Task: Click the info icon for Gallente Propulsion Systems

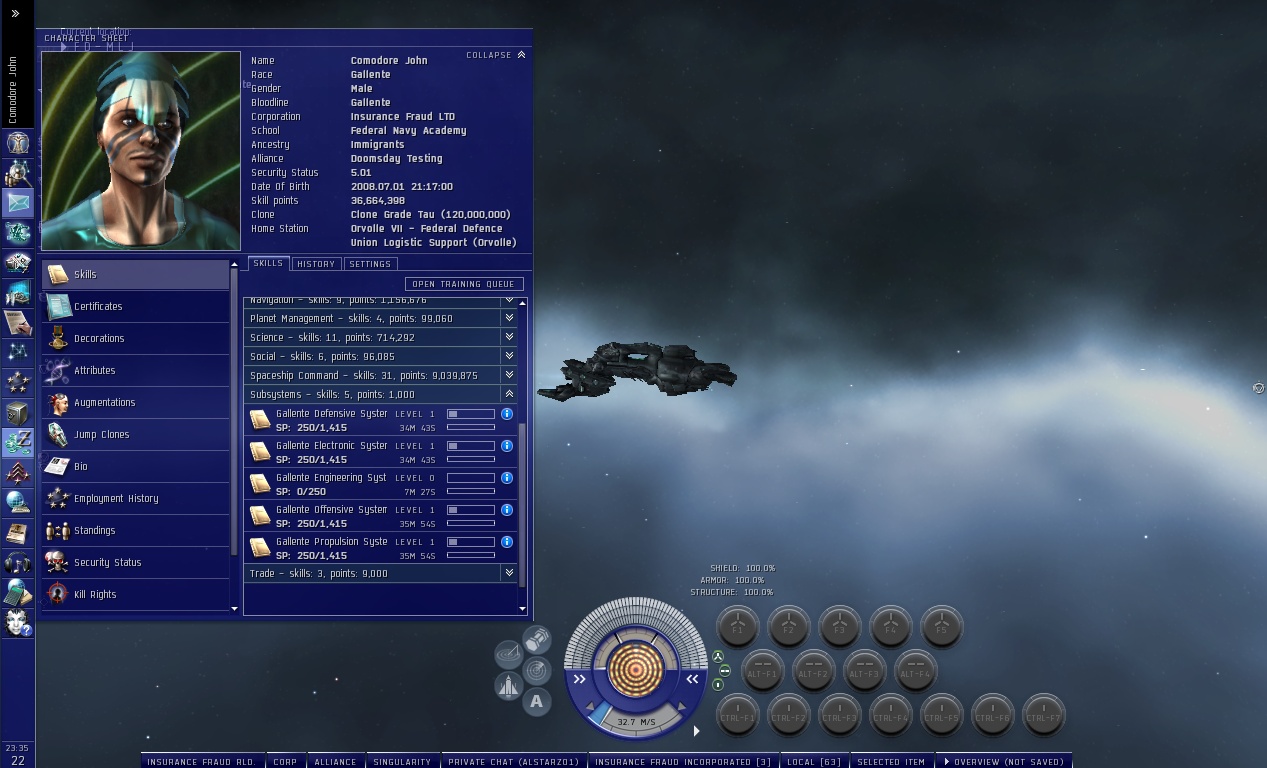Action: pyautogui.click(x=507, y=542)
